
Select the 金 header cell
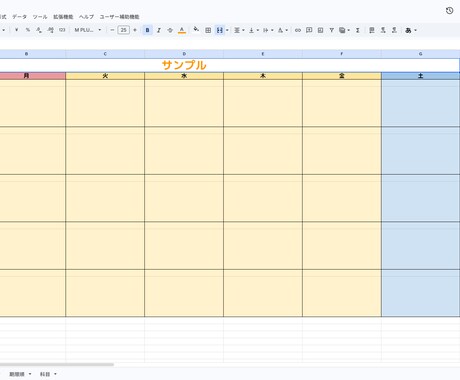tap(342, 76)
